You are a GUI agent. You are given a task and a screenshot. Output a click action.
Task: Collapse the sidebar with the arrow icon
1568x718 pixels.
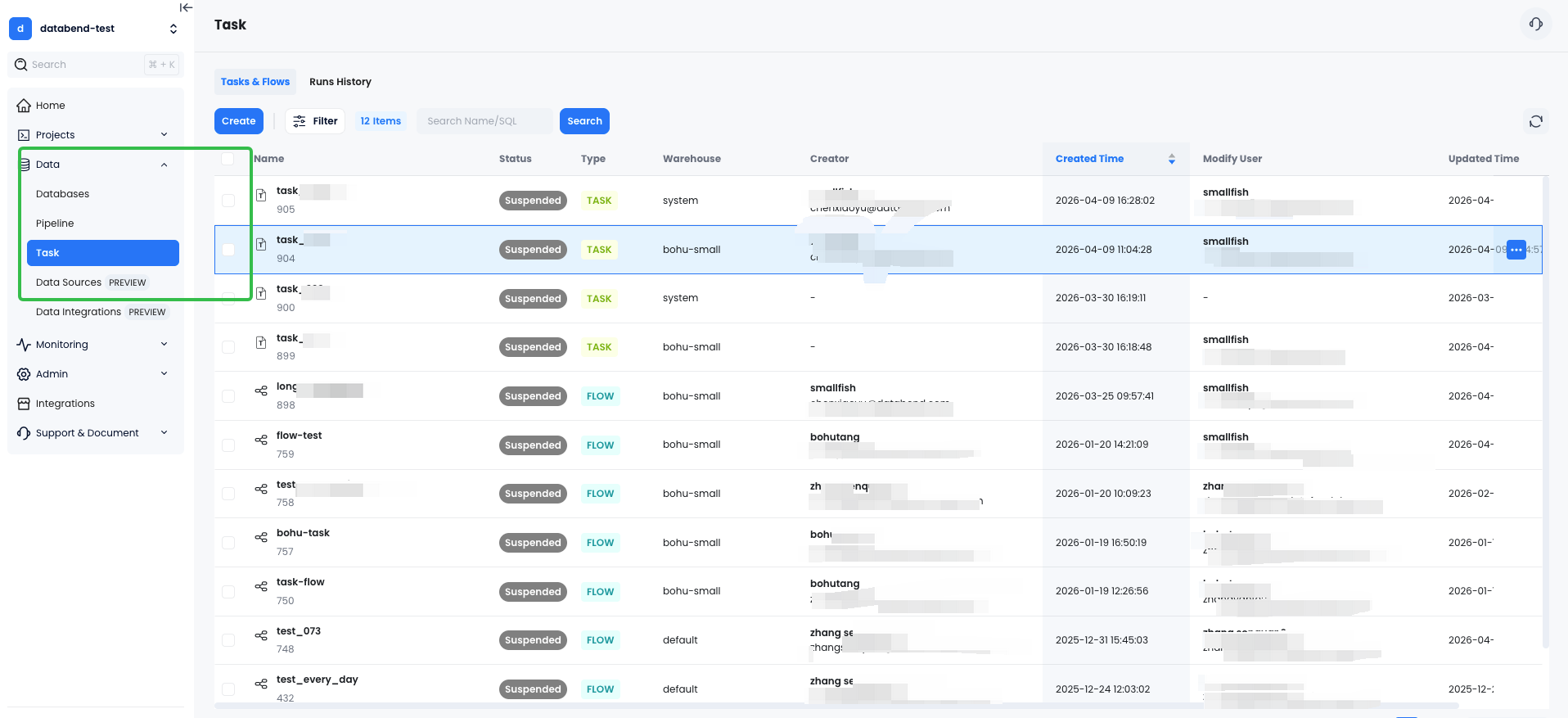click(x=186, y=7)
